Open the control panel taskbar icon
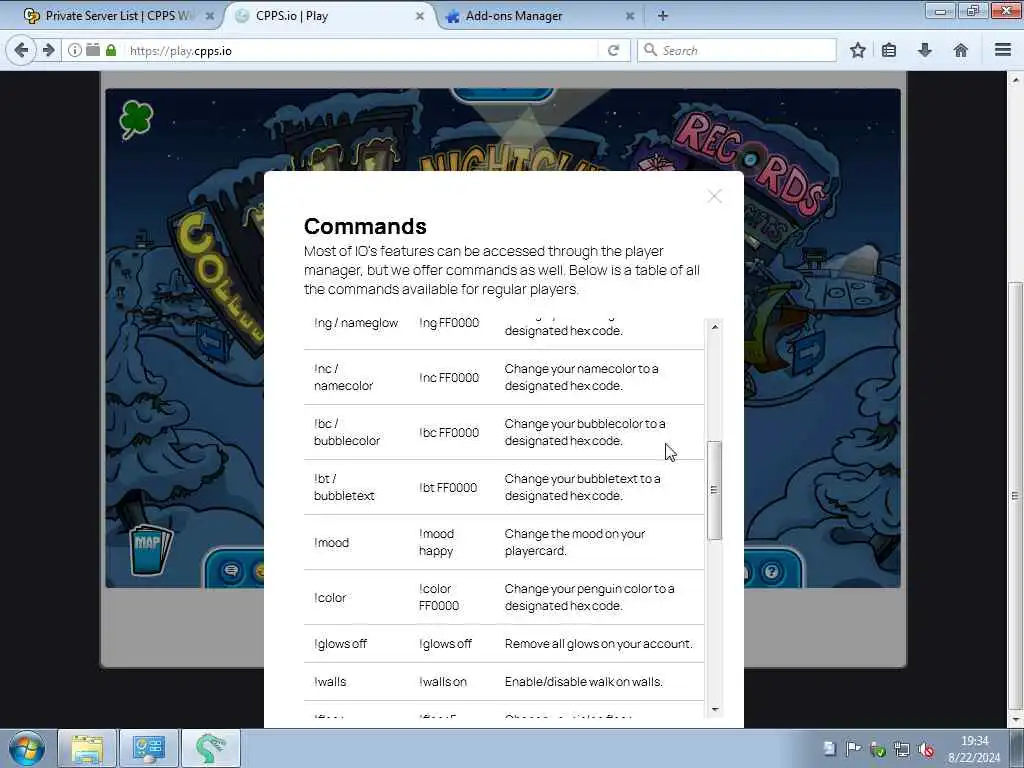The width and height of the screenshot is (1024, 768). pyautogui.click(x=148, y=748)
